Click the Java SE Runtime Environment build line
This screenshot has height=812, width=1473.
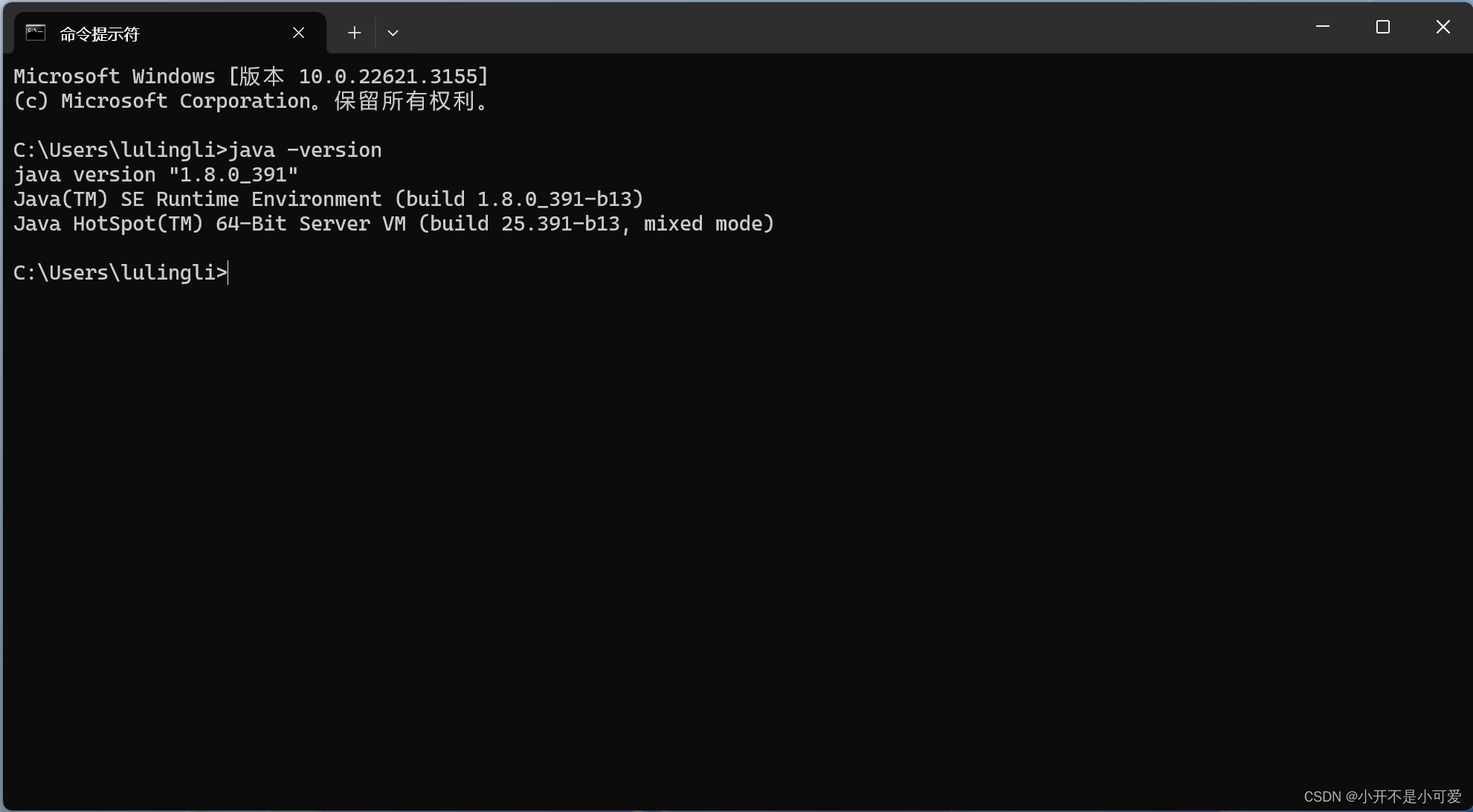[327, 199]
